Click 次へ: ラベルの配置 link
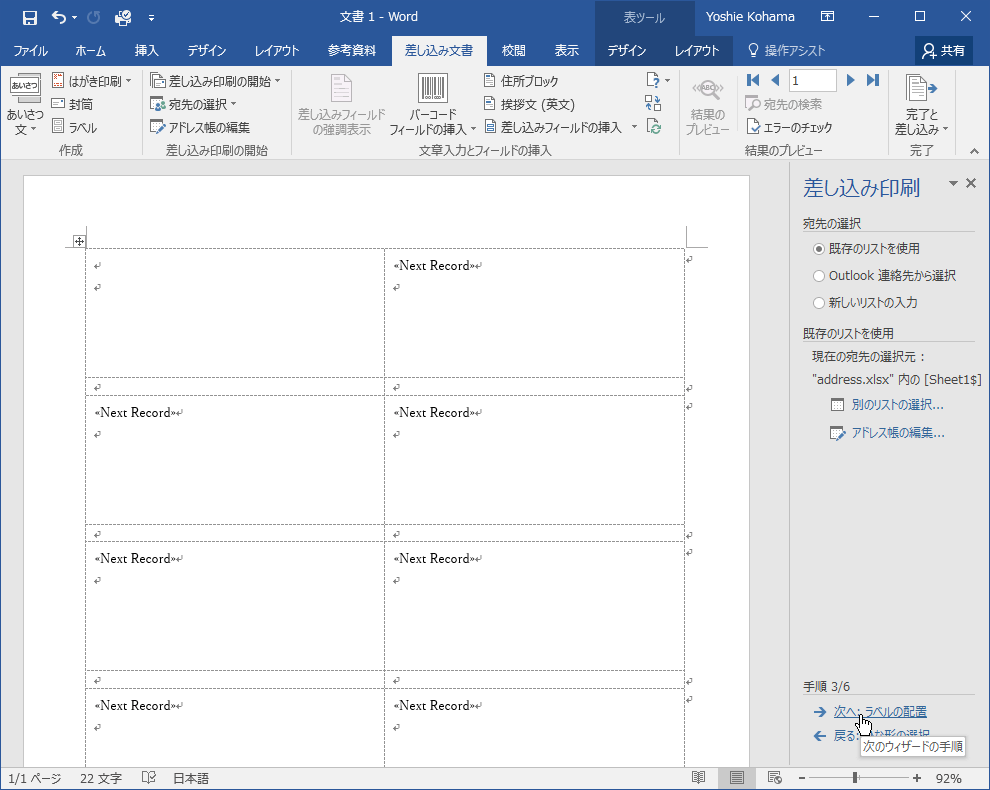 click(880, 712)
